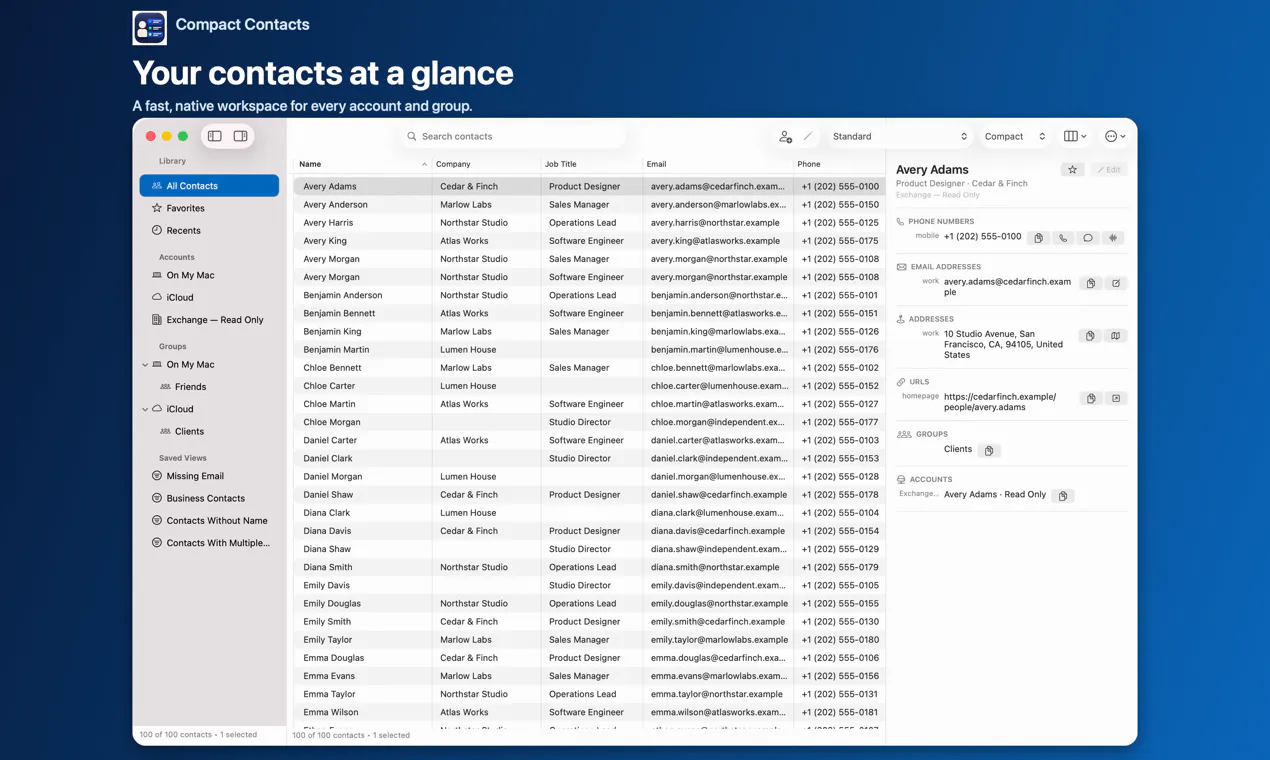
Task: Click the pencil edit icon in toolbar
Action: [x=808, y=136]
